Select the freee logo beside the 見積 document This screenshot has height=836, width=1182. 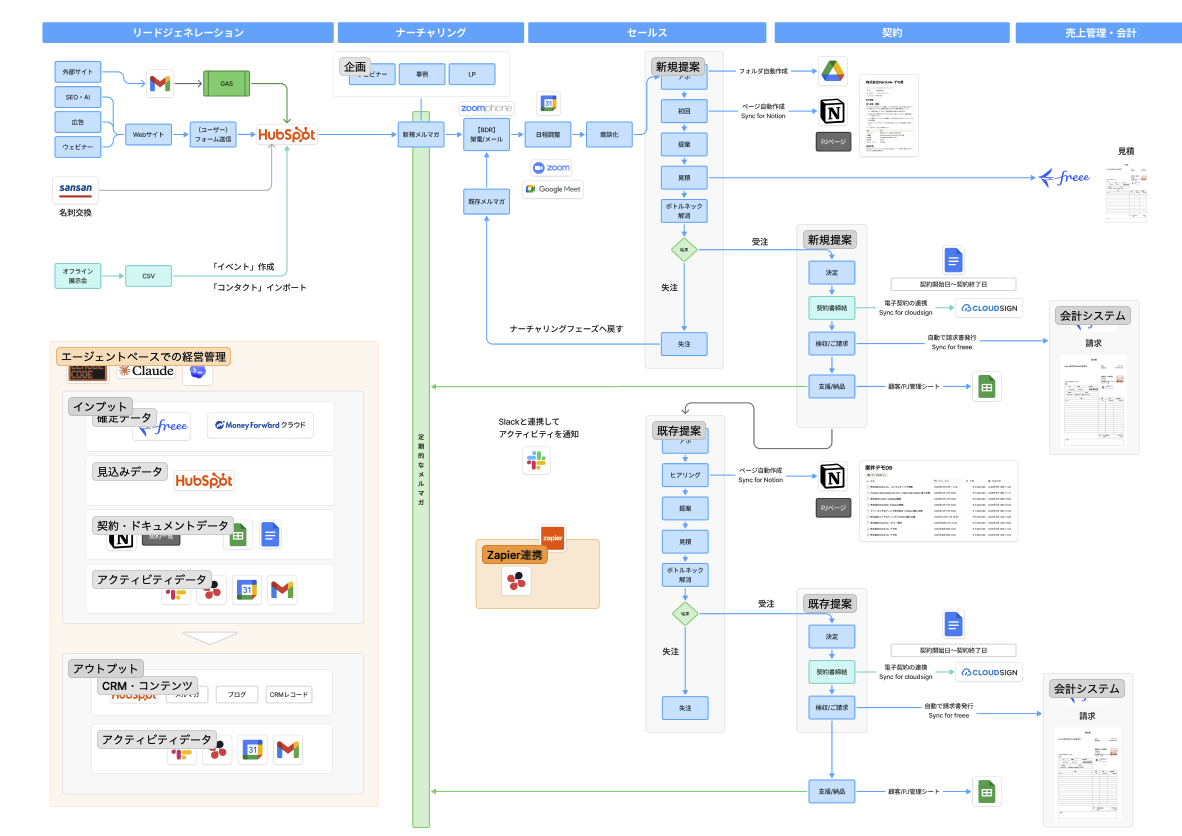[1064, 178]
